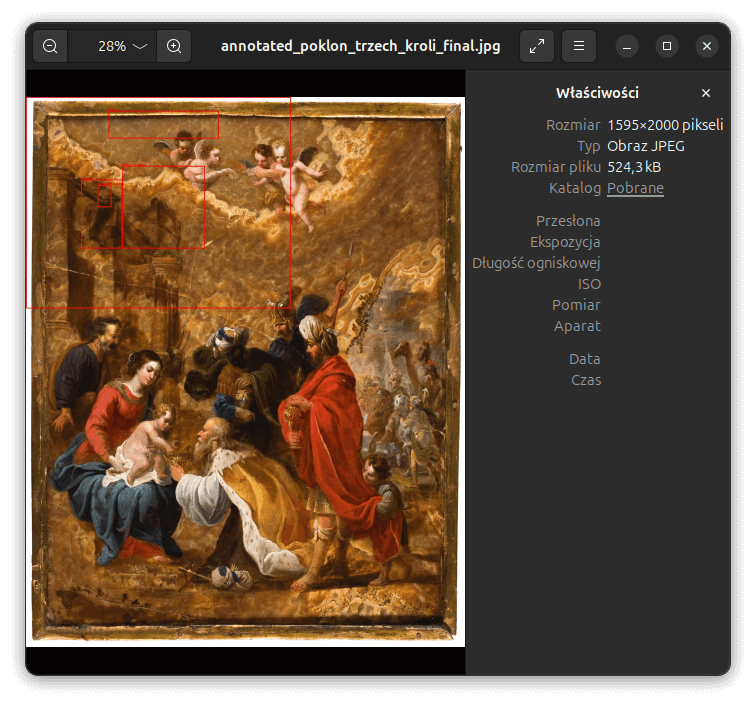Click the 'Aparat' label

click(578, 326)
